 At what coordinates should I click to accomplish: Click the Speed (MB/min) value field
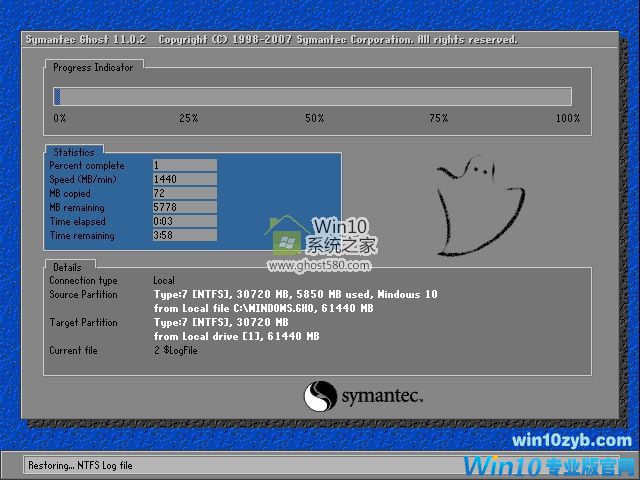pyautogui.click(x=184, y=179)
